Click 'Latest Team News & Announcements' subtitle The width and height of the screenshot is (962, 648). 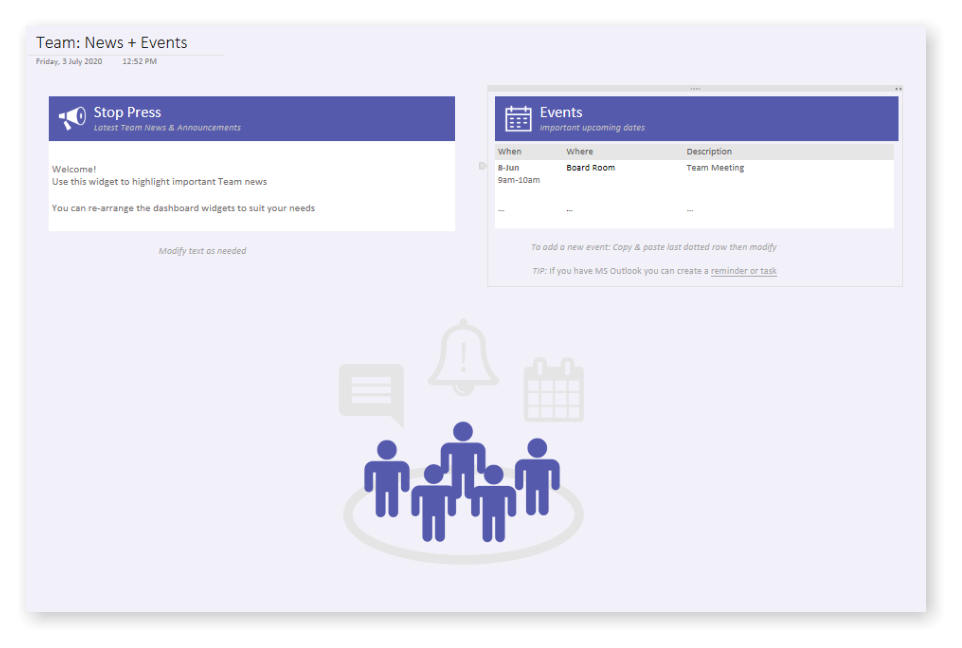[x=167, y=128]
